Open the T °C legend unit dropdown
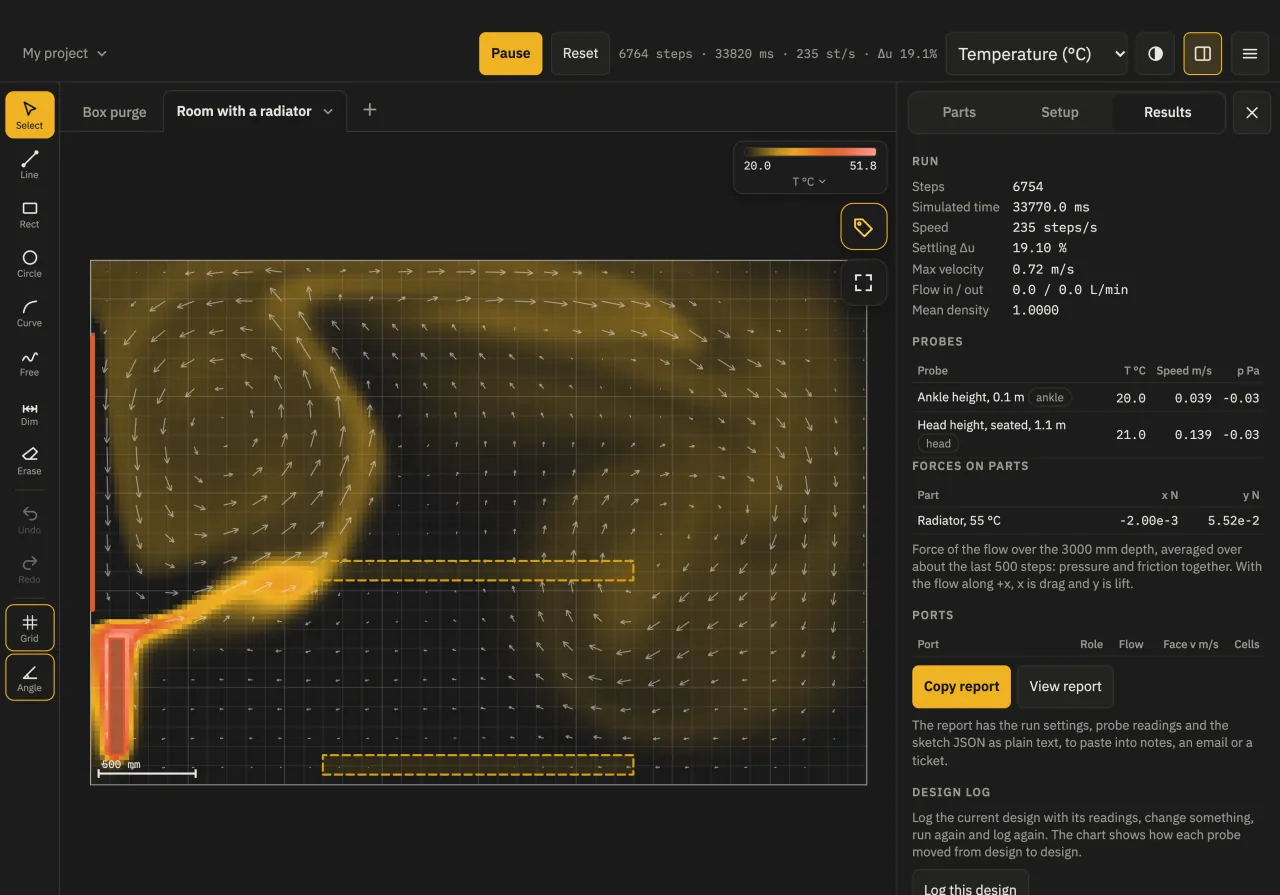The image size is (1280, 895). point(809,182)
